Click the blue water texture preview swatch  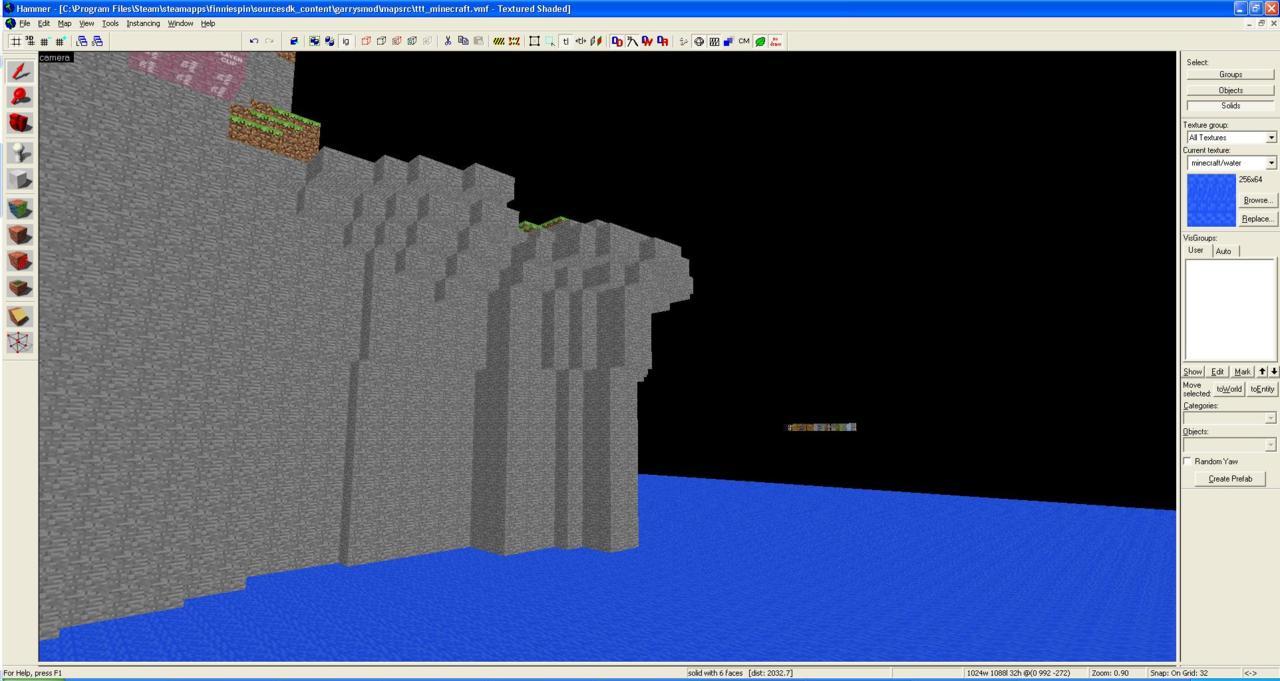(1211, 200)
